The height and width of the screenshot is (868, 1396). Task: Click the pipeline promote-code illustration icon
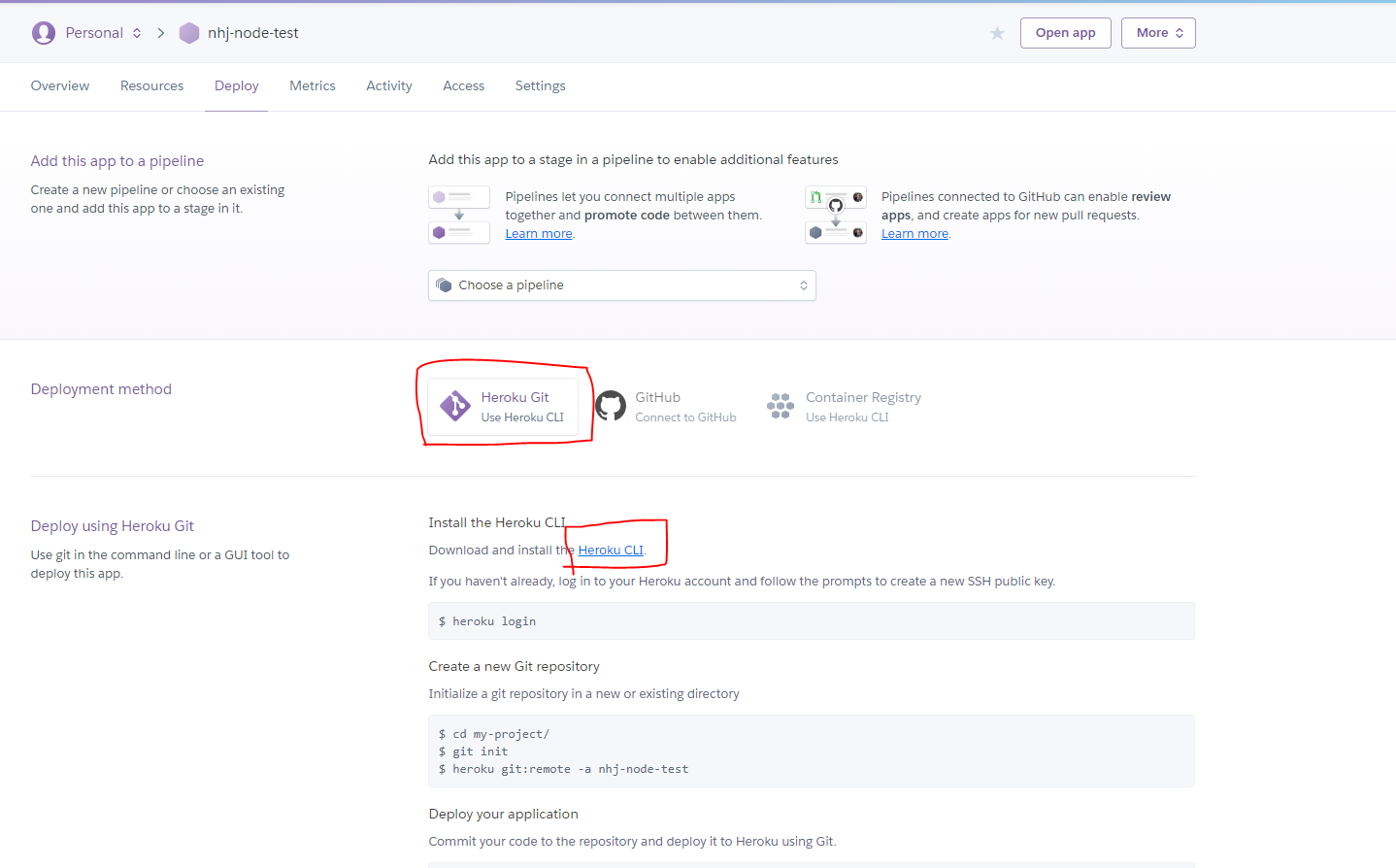pos(459,215)
